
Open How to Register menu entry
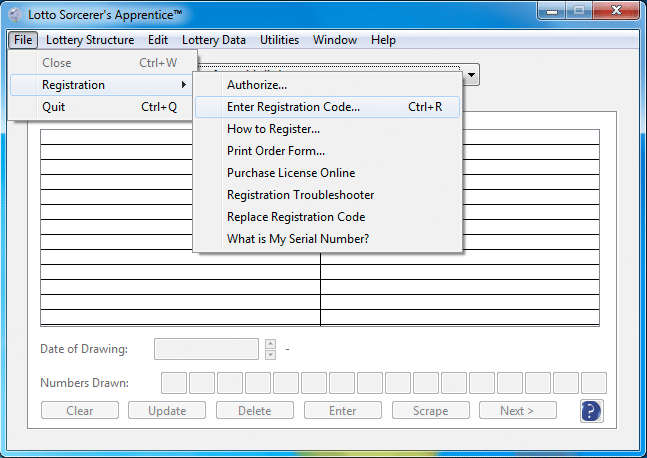click(x=273, y=129)
